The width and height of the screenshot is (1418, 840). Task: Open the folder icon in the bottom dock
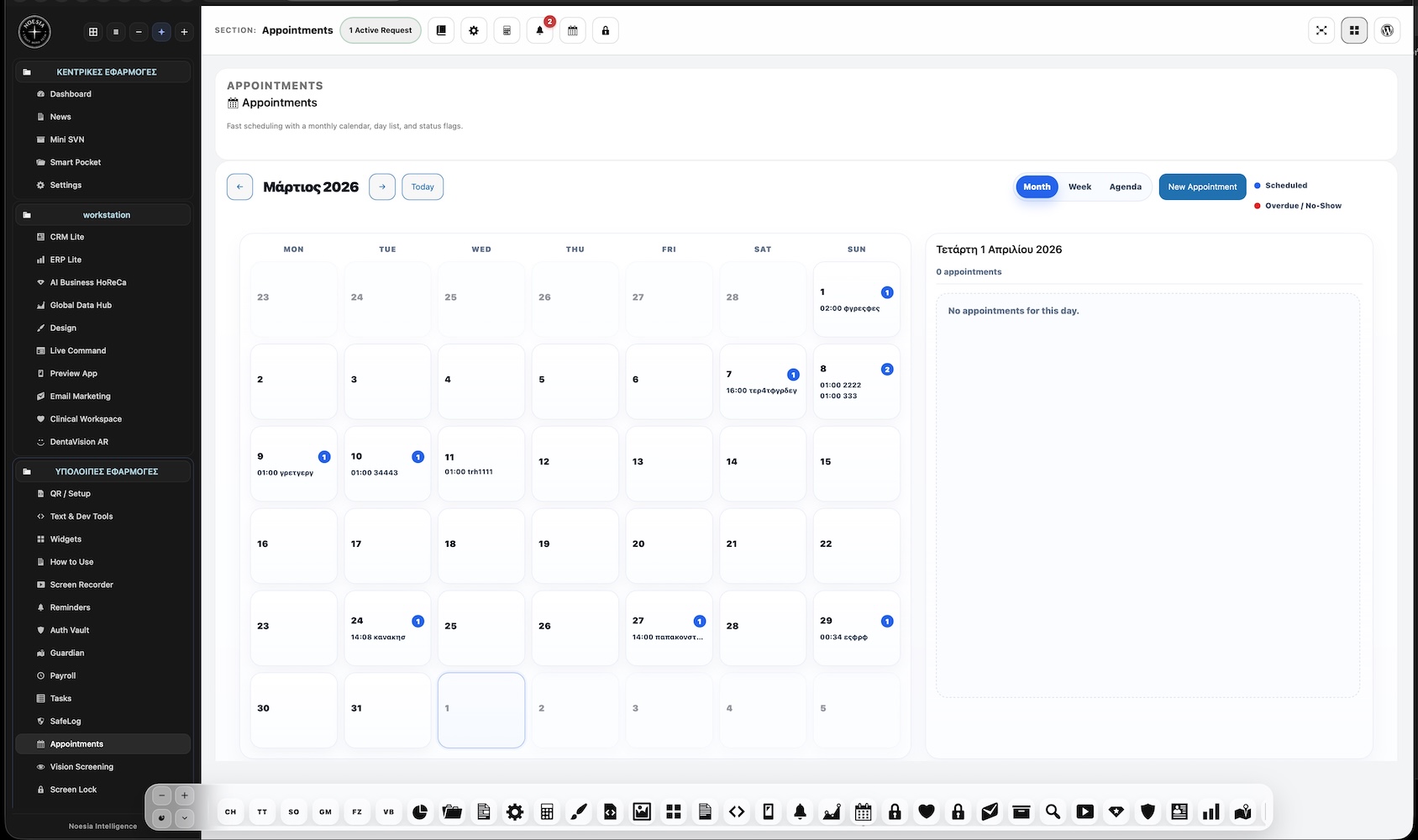pyautogui.click(x=452, y=811)
